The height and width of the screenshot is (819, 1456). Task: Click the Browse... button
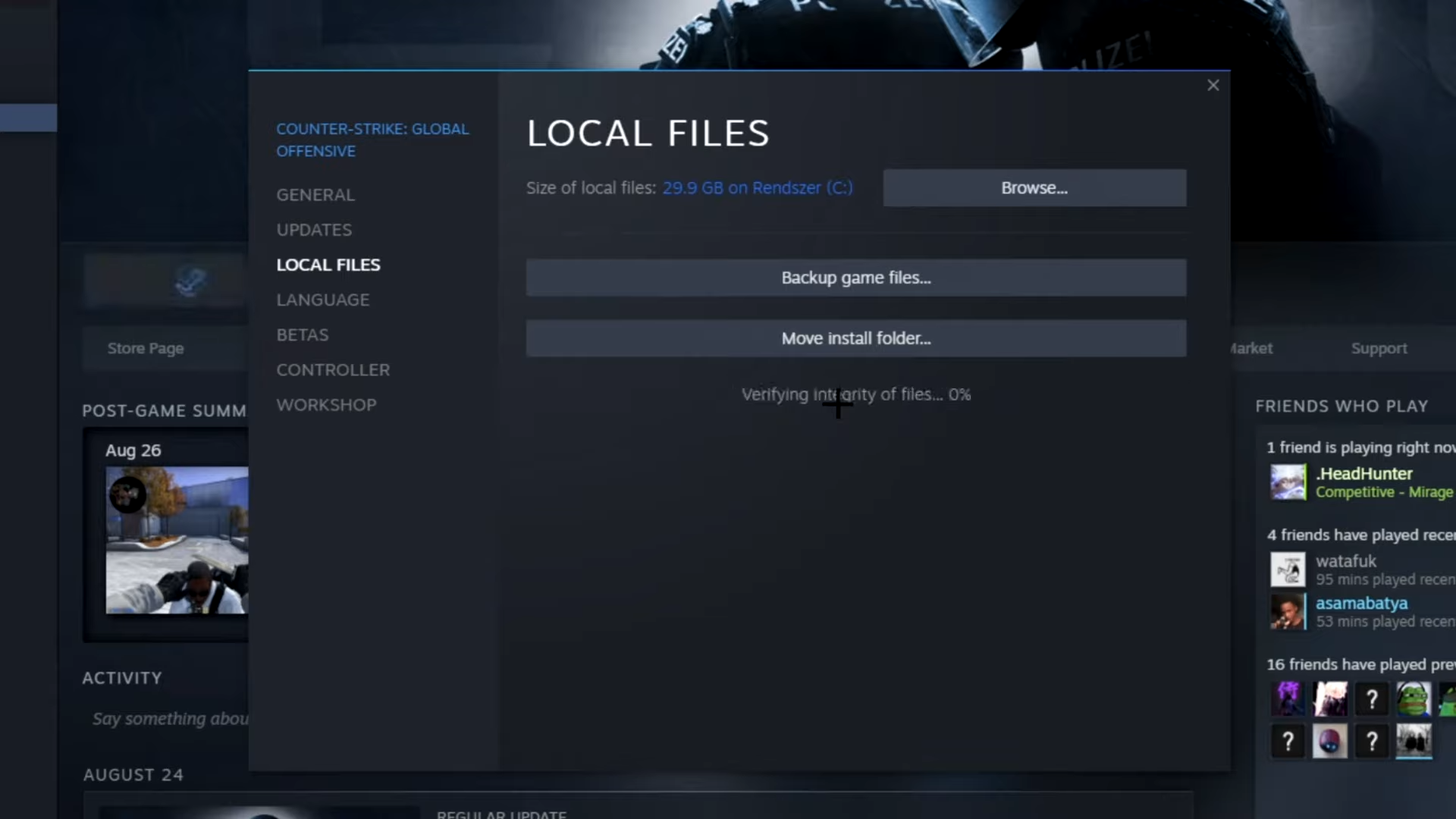1034,188
